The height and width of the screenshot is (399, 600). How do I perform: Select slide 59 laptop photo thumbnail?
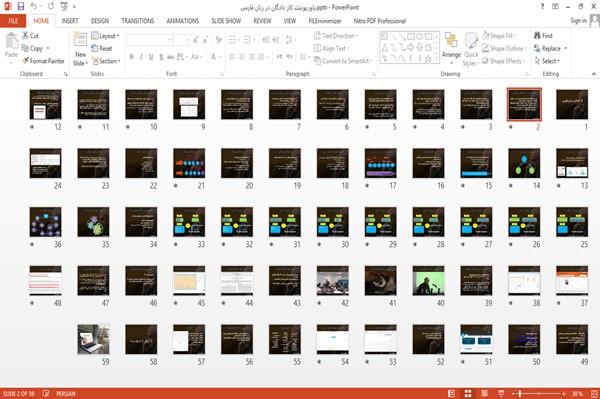(x=93, y=339)
